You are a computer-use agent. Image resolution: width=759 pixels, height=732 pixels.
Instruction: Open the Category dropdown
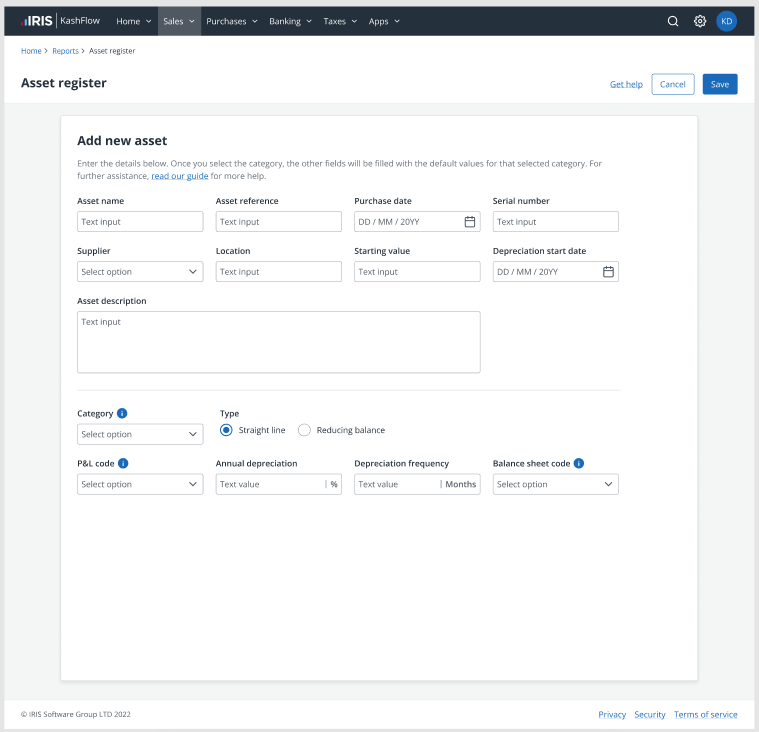tap(140, 434)
